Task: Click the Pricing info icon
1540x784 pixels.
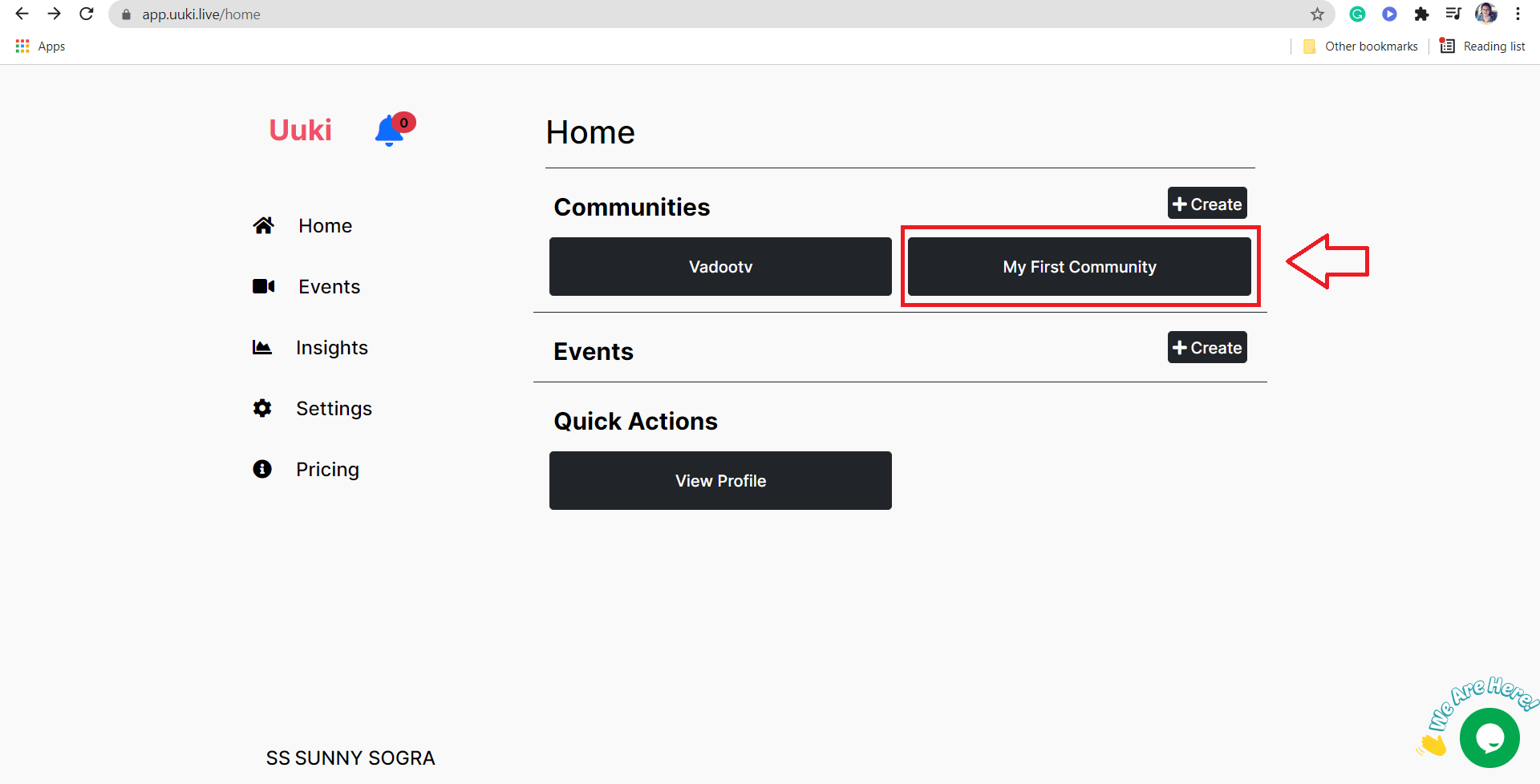Action: click(262, 469)
